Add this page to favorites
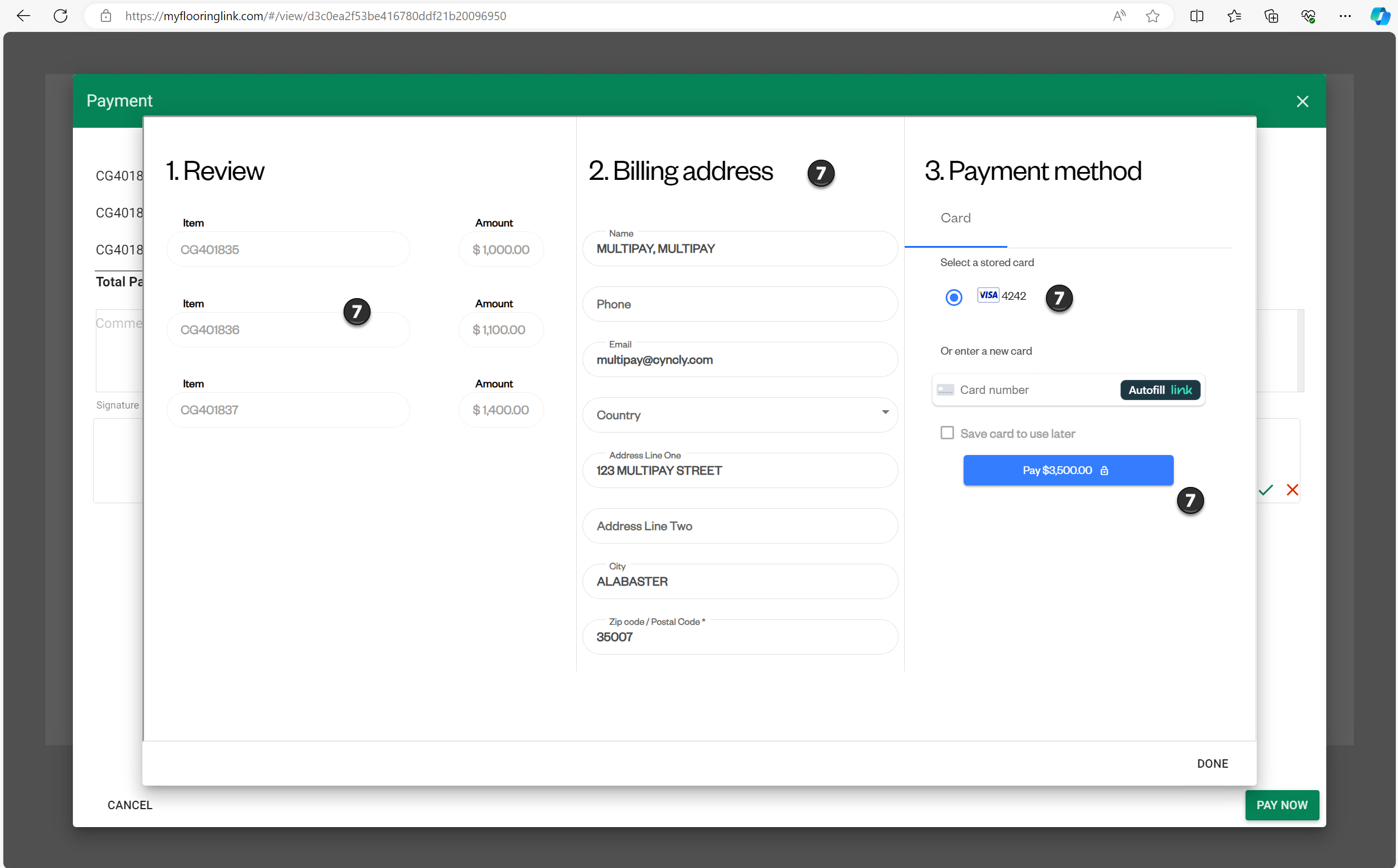The height and width of the screenshot is (868, 1398). pyautogui.click(x=1152, y=16)
